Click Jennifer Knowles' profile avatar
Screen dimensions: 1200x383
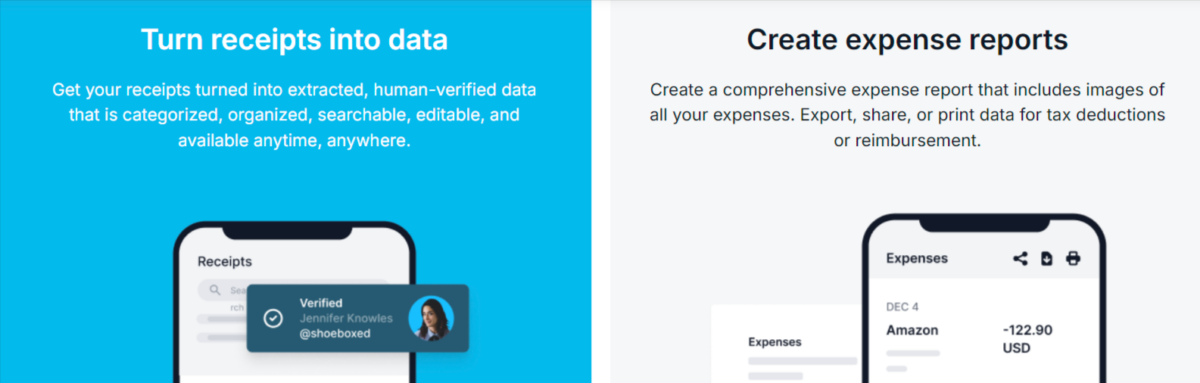point(431,318)
